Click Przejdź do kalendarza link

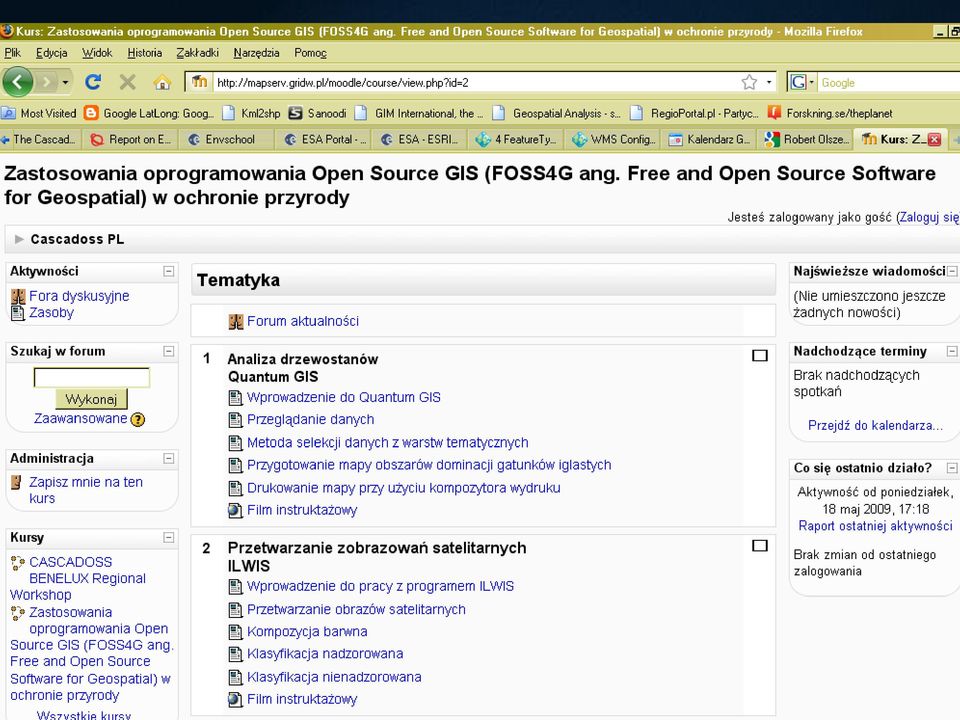click(876, 426)
